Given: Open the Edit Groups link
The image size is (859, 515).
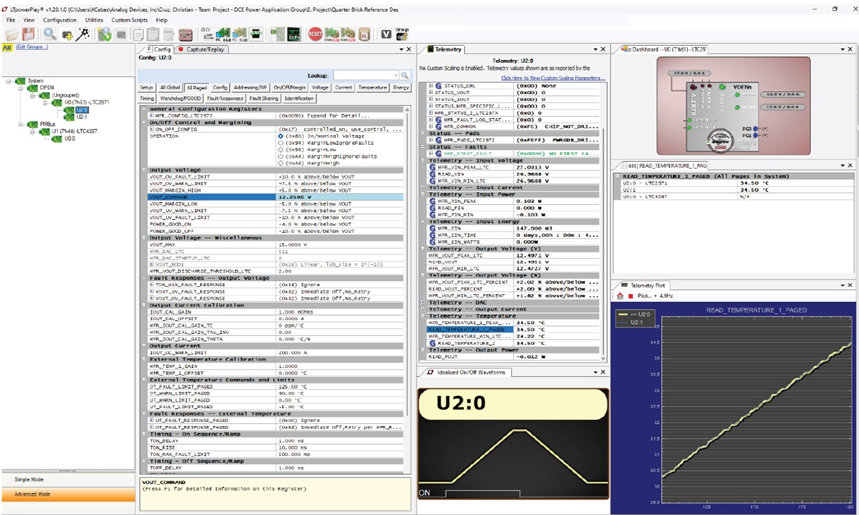Looking at the screenshot, I should tap(32, 47).
